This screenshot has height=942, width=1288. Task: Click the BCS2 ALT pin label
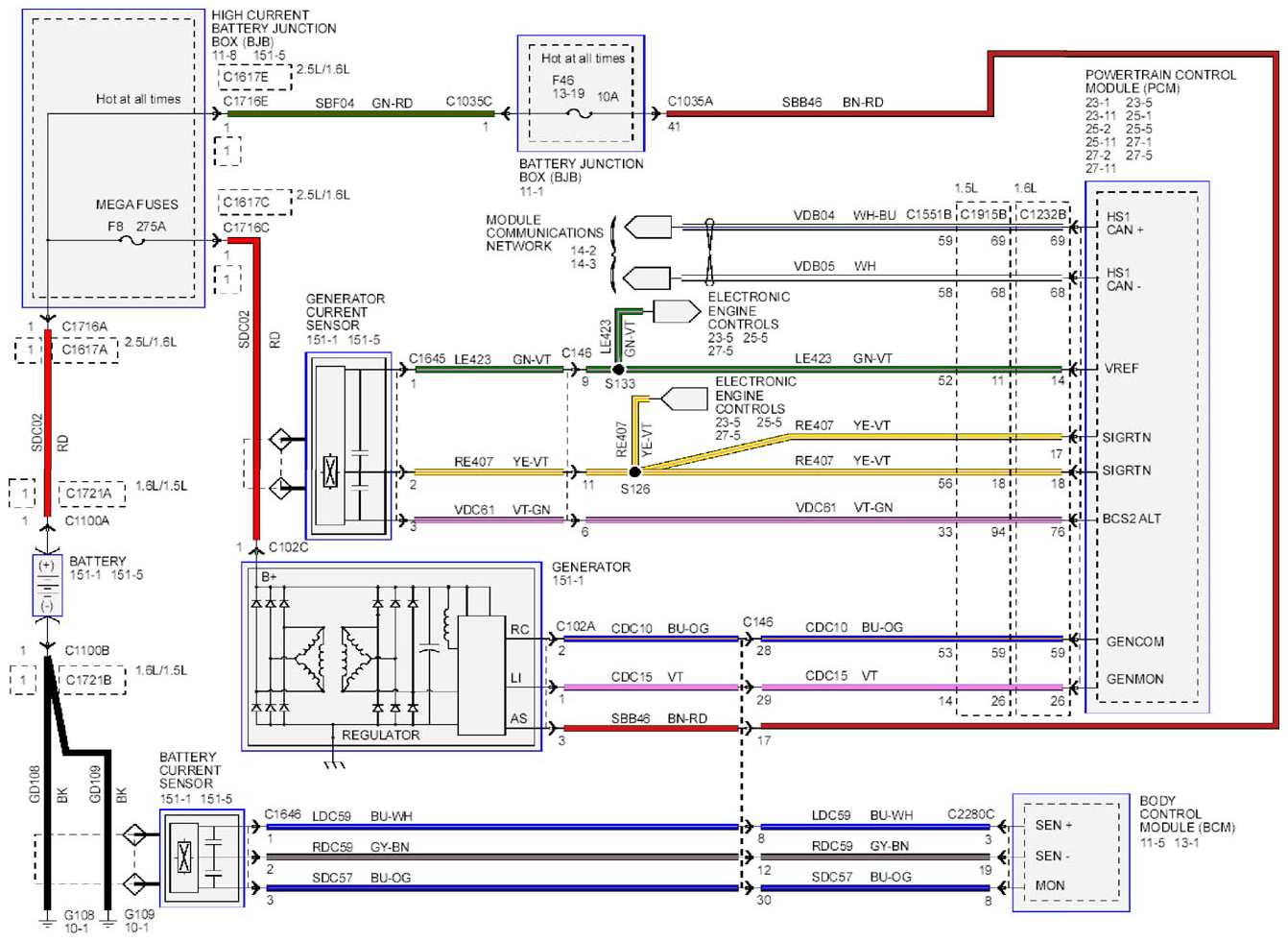click(1132, 519)
